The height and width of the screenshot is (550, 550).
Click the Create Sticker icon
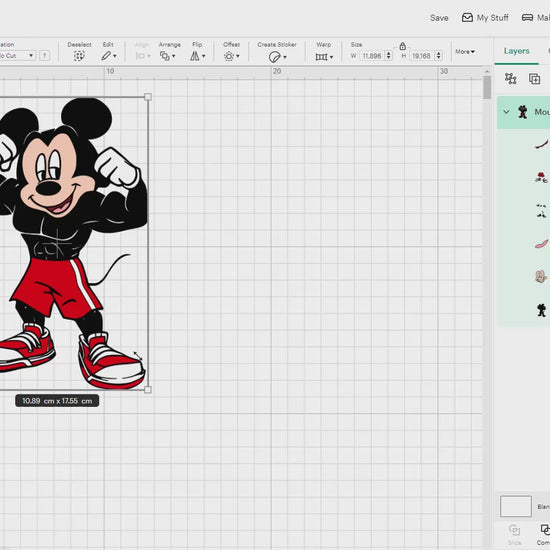tap(274, 57)
